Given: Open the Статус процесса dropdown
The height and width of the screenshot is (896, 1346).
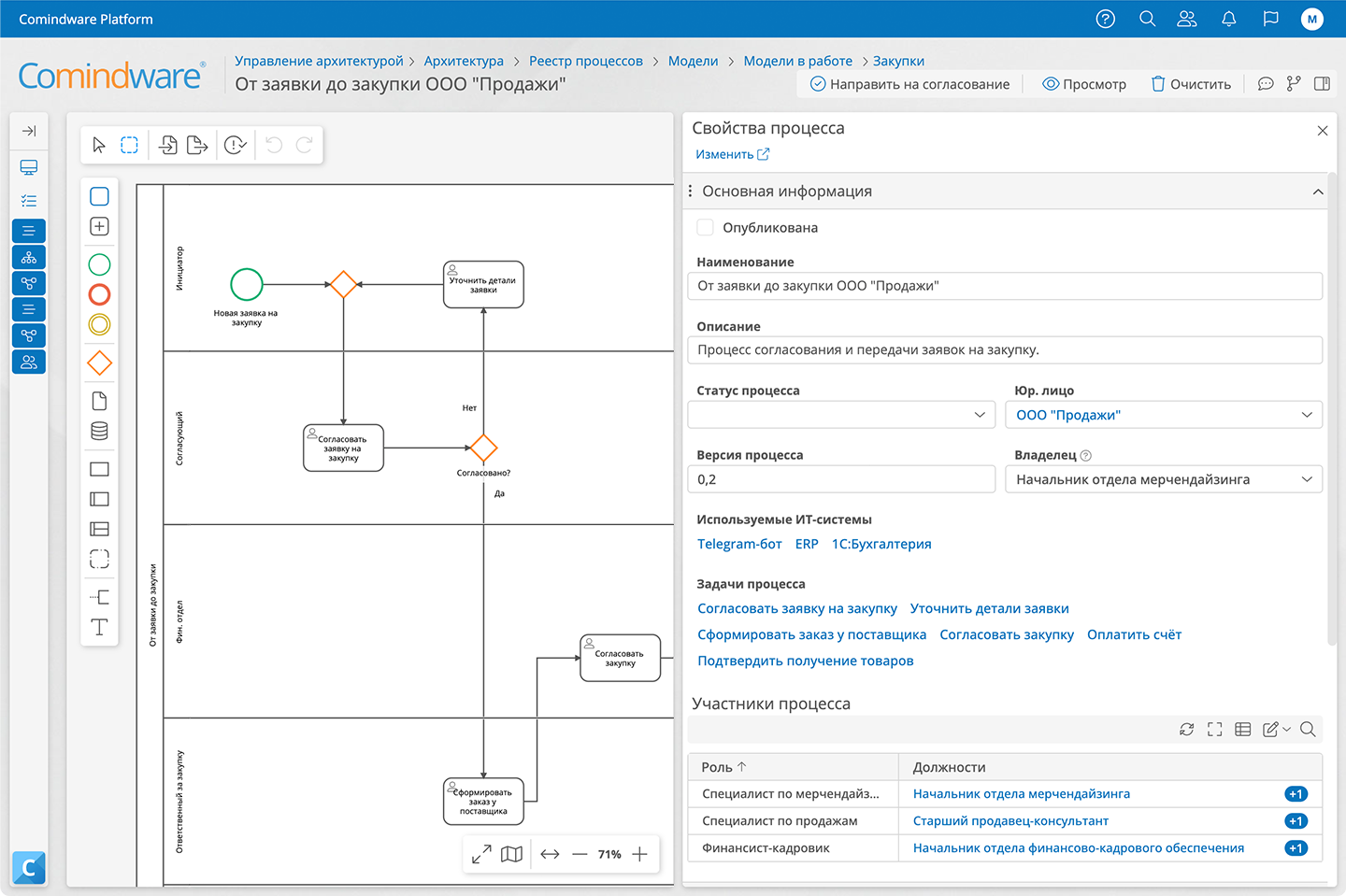Looking at the screenshot, I should point(841,415).
